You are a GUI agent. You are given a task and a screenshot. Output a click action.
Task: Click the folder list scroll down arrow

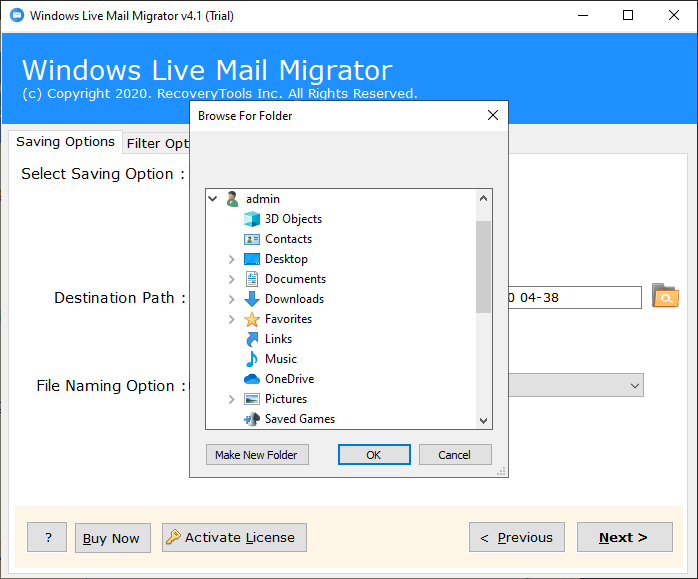483,420
